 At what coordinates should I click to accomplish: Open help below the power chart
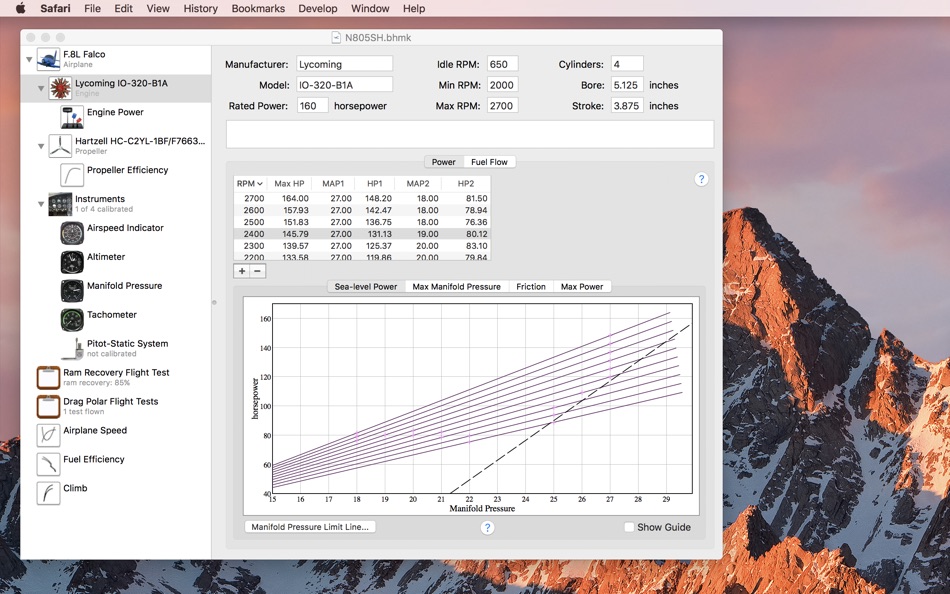pos(487,528)
